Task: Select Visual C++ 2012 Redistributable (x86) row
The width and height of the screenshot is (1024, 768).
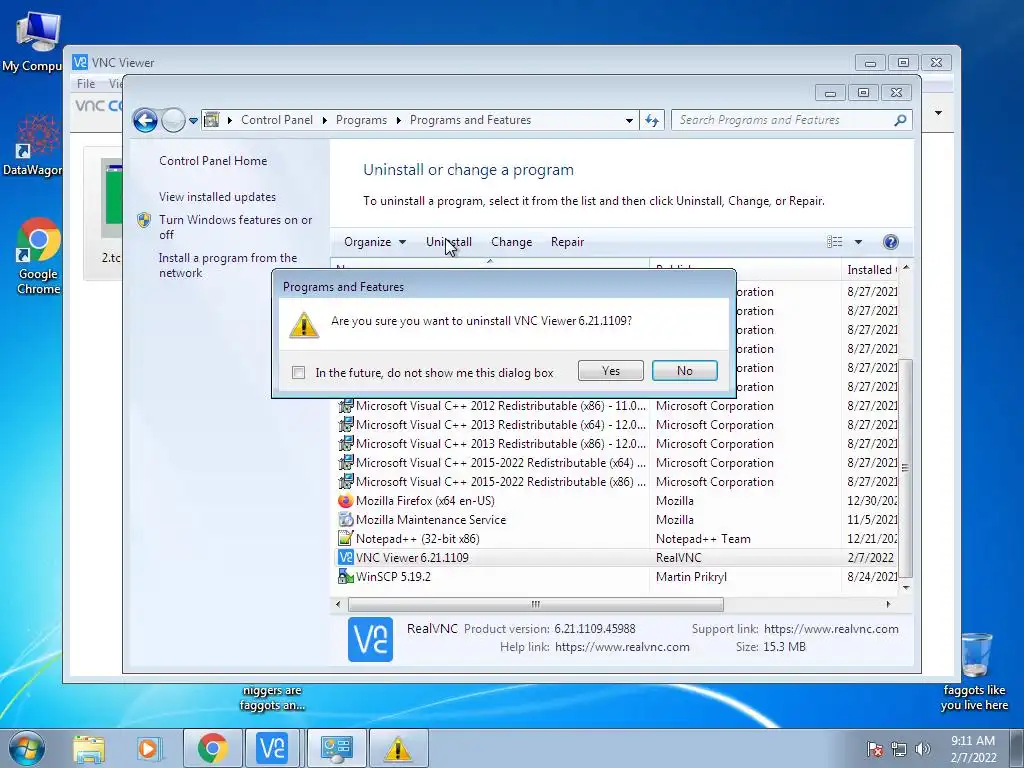Action: click(x=616, y=406)
